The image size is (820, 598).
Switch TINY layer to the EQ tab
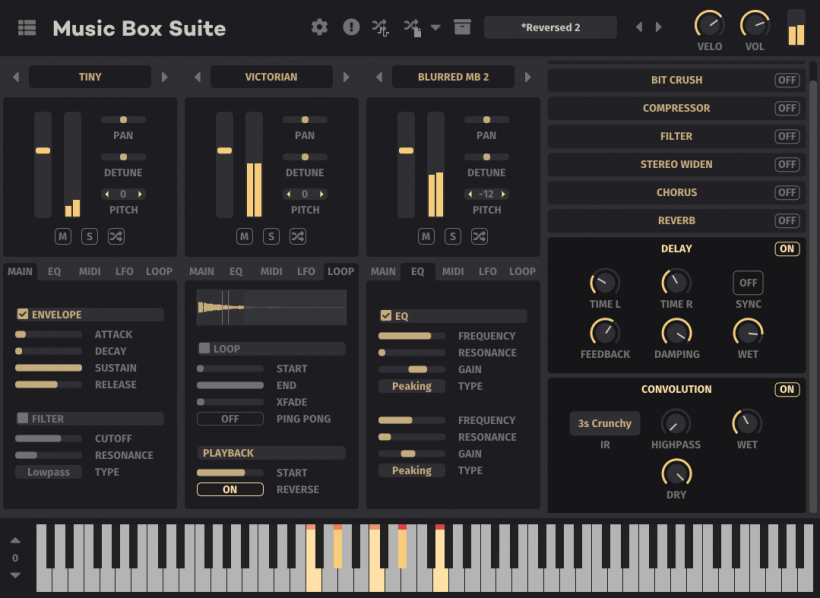click(x=54, y=272)
